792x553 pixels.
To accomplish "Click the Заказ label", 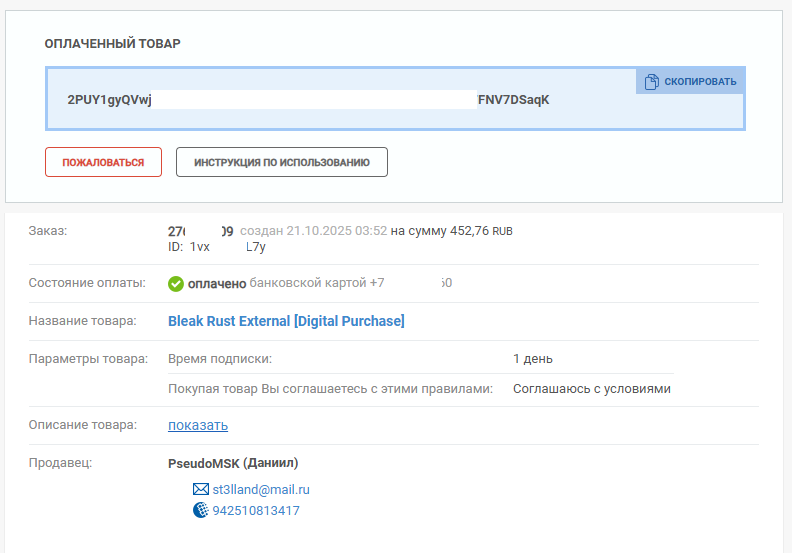I will [x=47, y=231].
